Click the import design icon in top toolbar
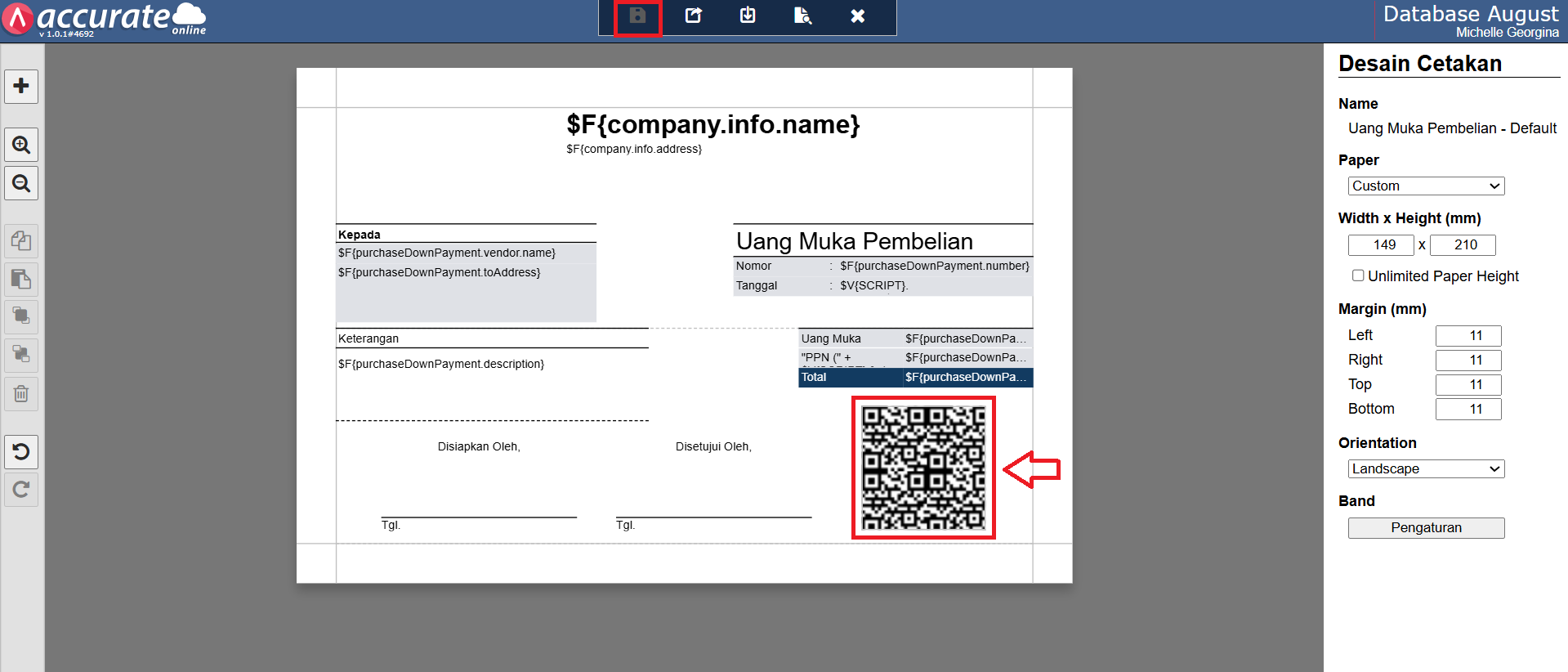This screenshot has height=672, width=1568. coord(748,16)
